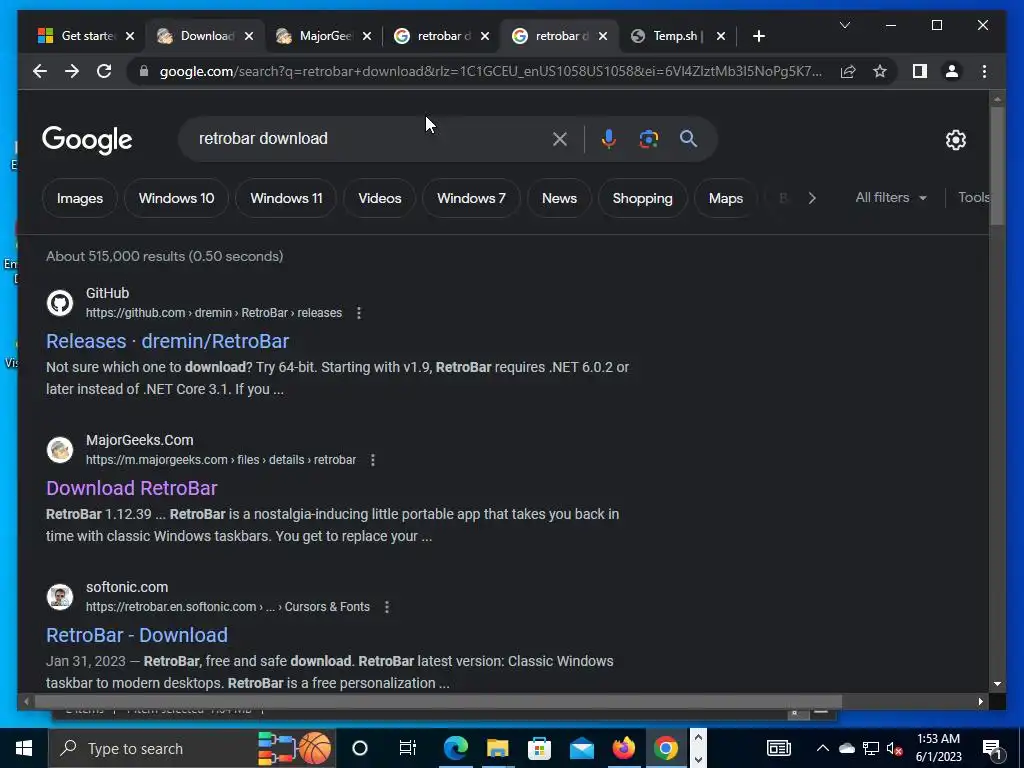The width and height of the screenshot is (1024, 768).
Task: Go to Google homepage logo
Action: (x=87, y=140)
